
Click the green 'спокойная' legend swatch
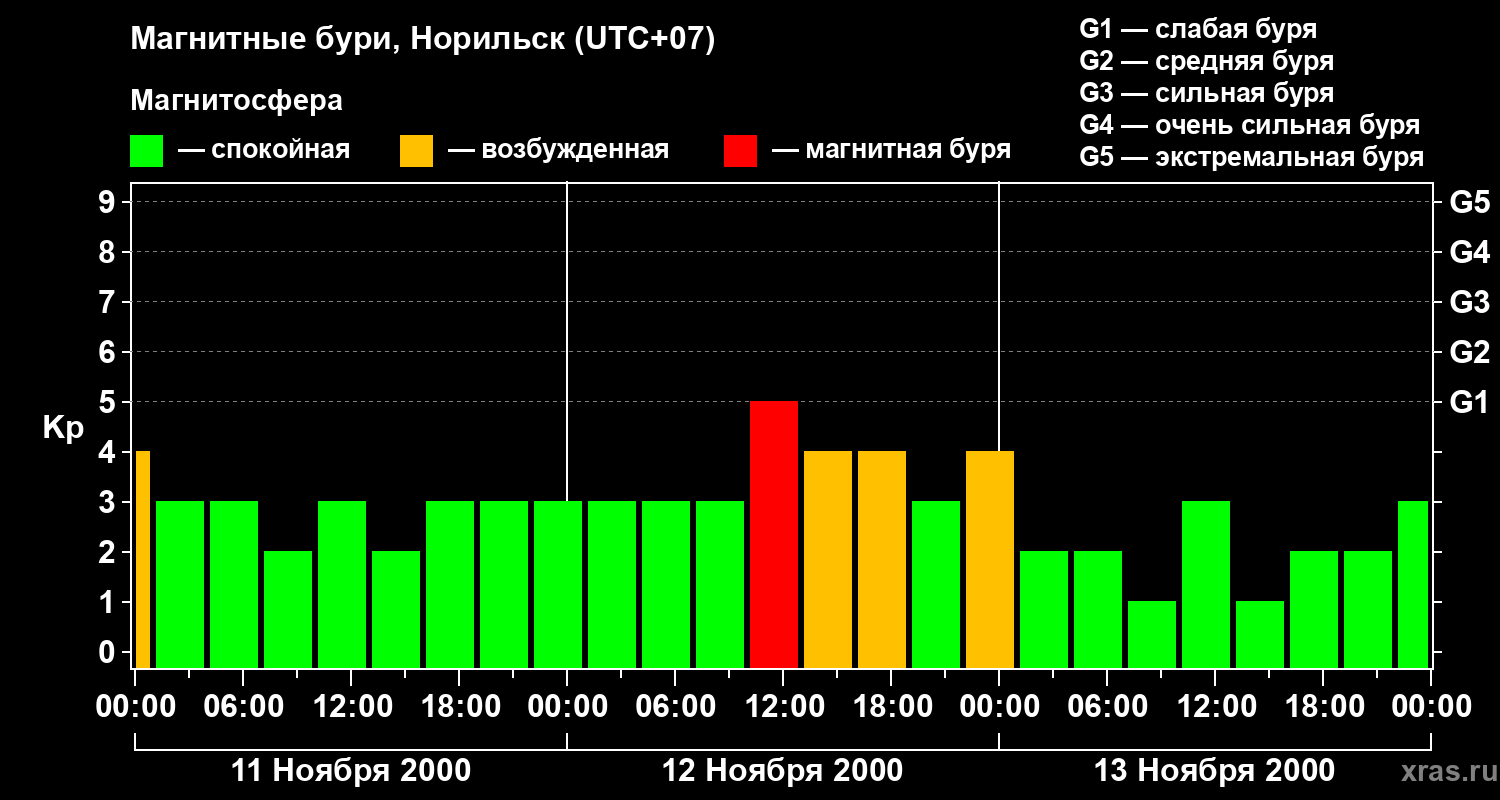point(146,151)
